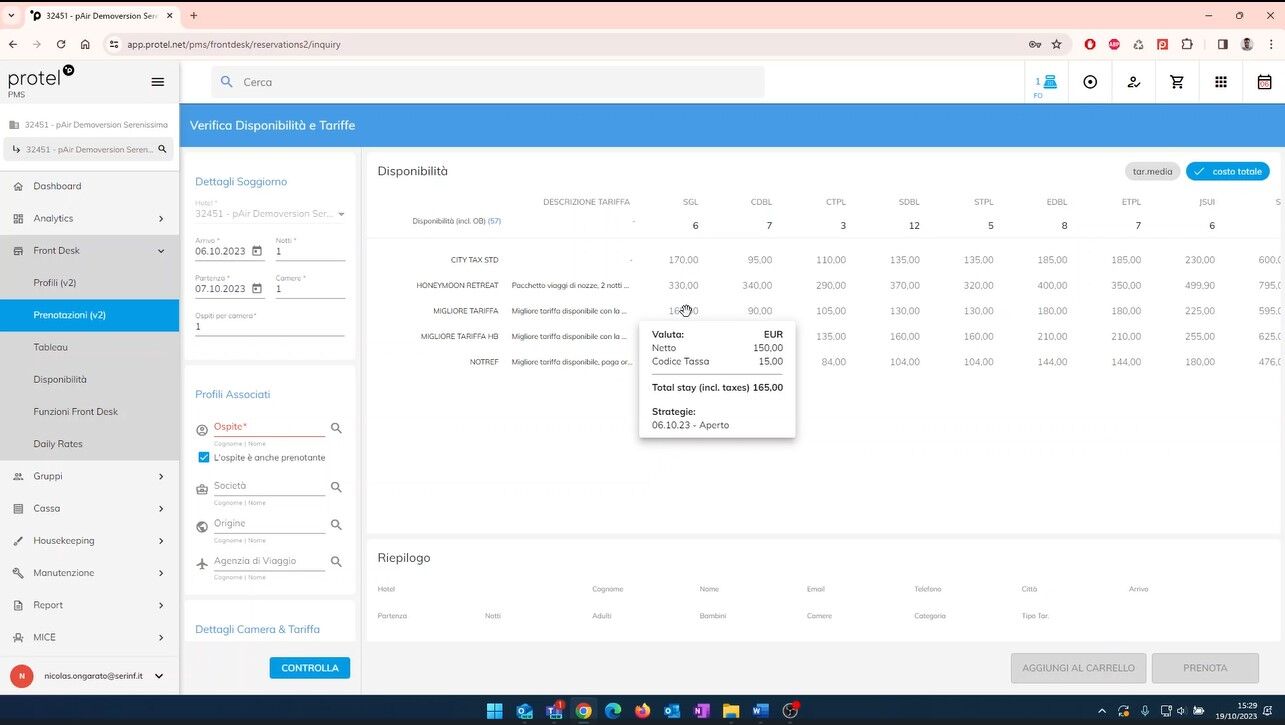Click the Cerca search field

490,82
